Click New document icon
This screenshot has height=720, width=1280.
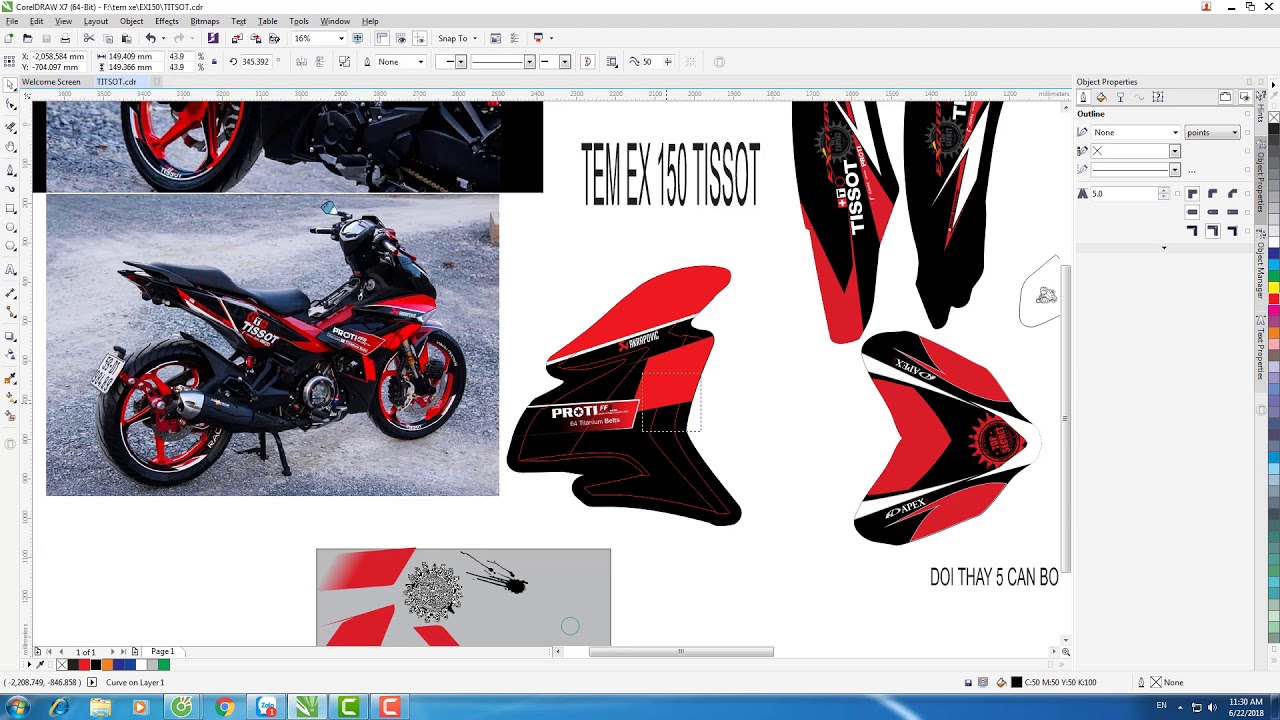point(10,38)
